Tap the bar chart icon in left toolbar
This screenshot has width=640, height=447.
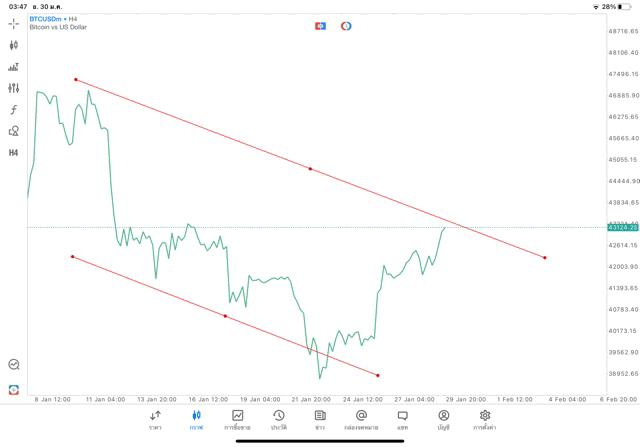click(14, 67)
